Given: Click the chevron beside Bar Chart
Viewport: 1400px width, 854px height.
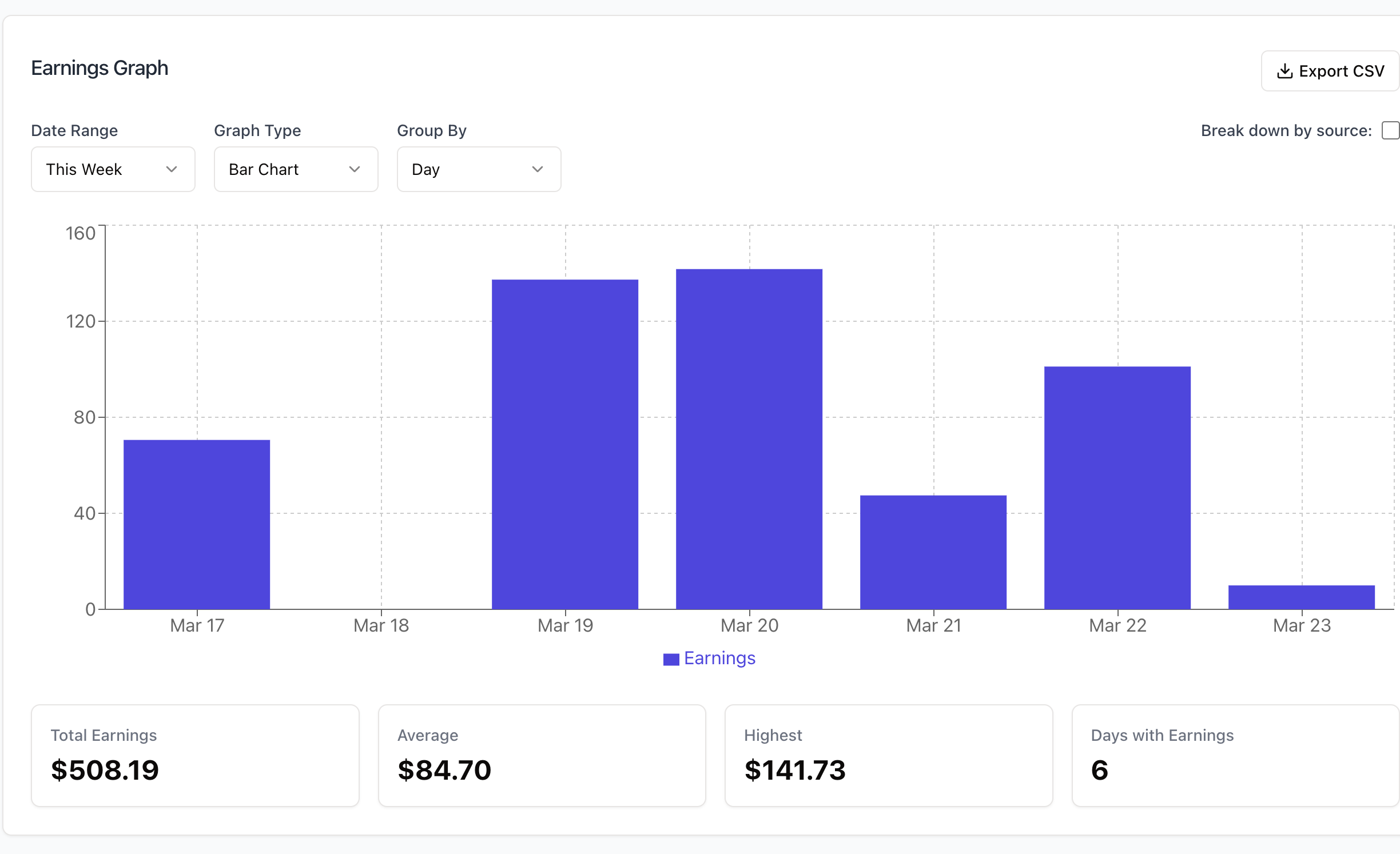Looking at the screenshot, I should tap(355, 169).
